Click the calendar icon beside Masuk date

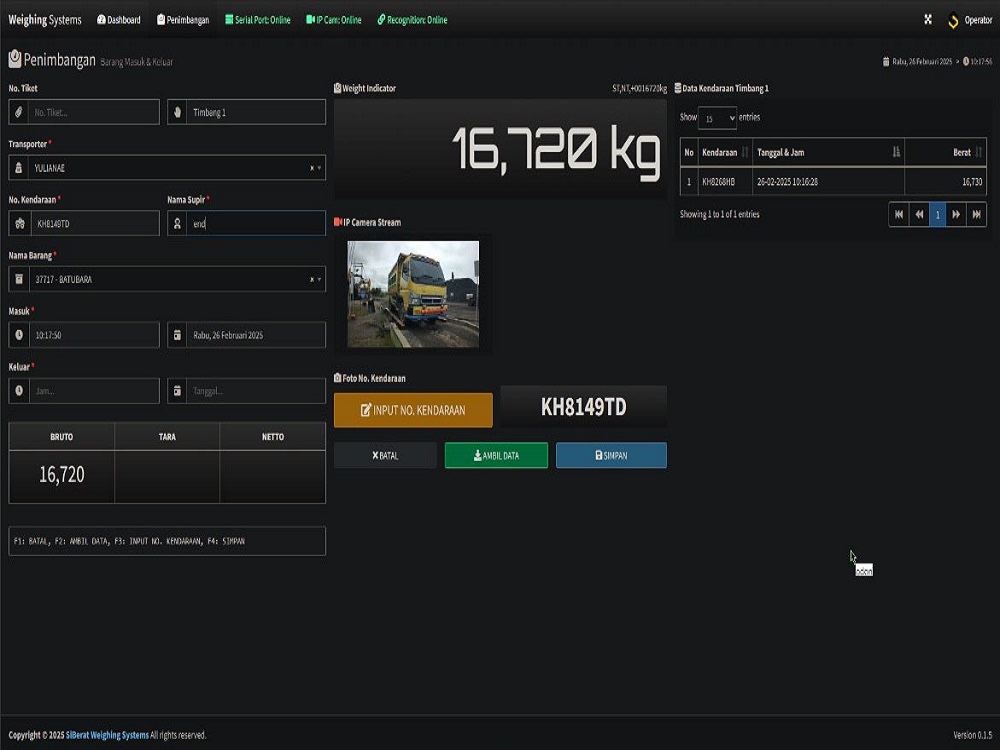click(177, 335)
